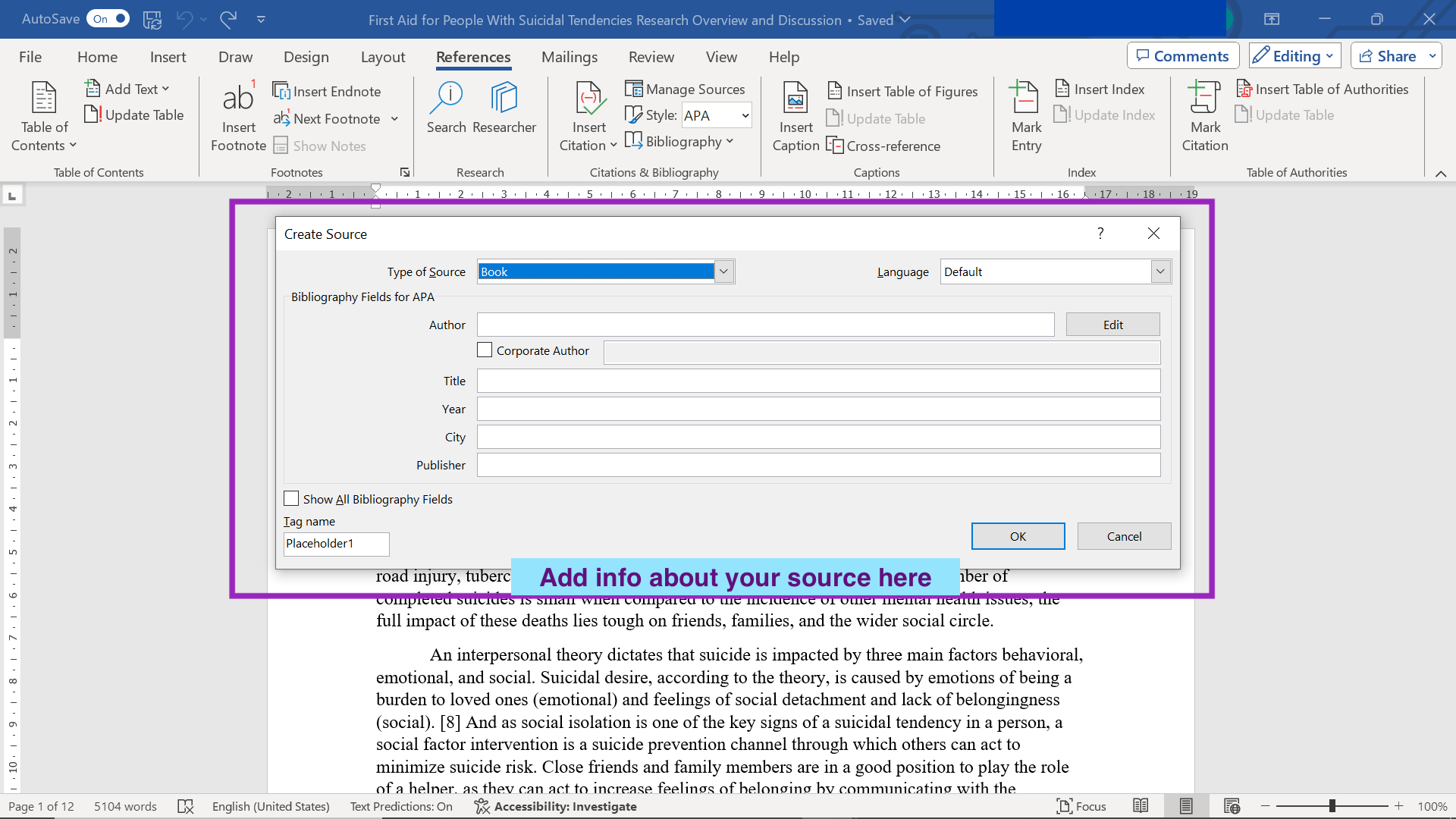Switch to Focus mode in status bar
Image resolution: width=1456 pixels, height=819 pixels.
1081,806
